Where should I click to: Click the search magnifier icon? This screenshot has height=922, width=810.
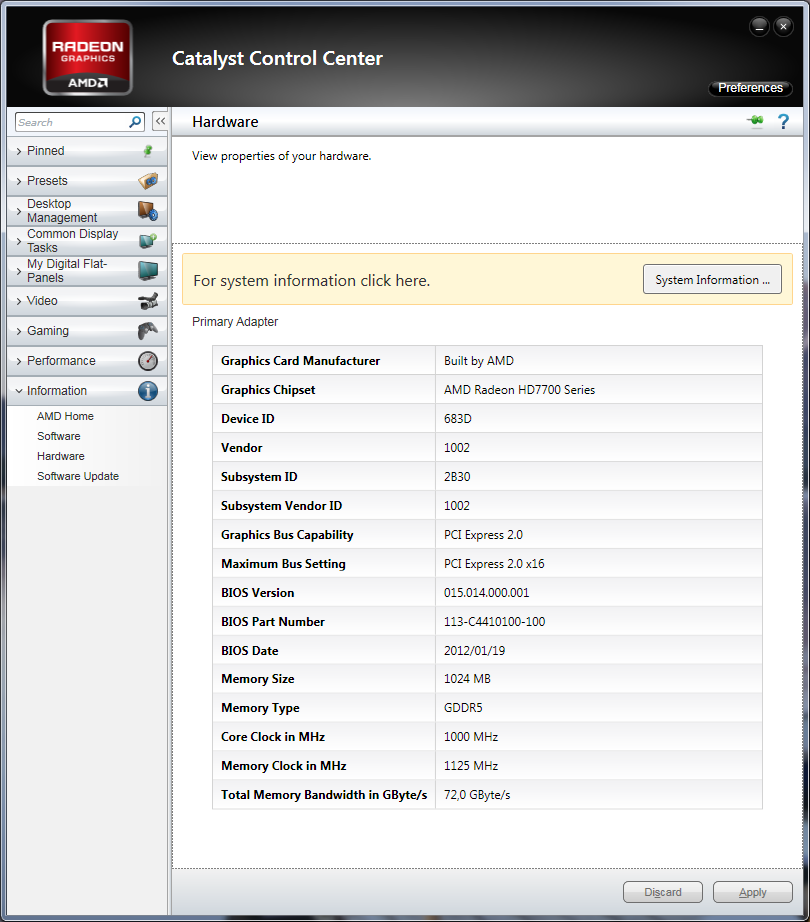point(135,122)
